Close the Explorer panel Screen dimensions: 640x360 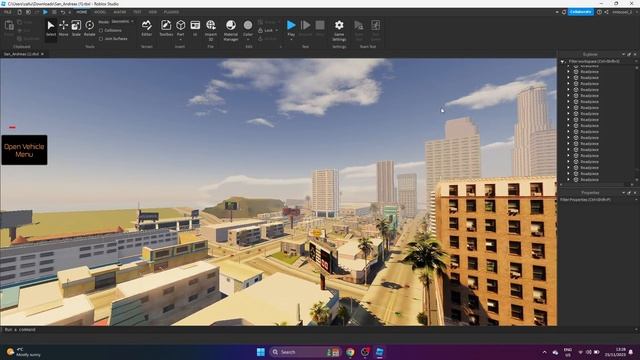pos(635,54)
